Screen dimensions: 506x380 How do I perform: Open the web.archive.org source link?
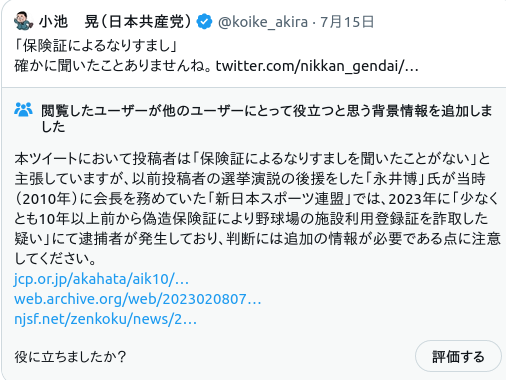137,299
